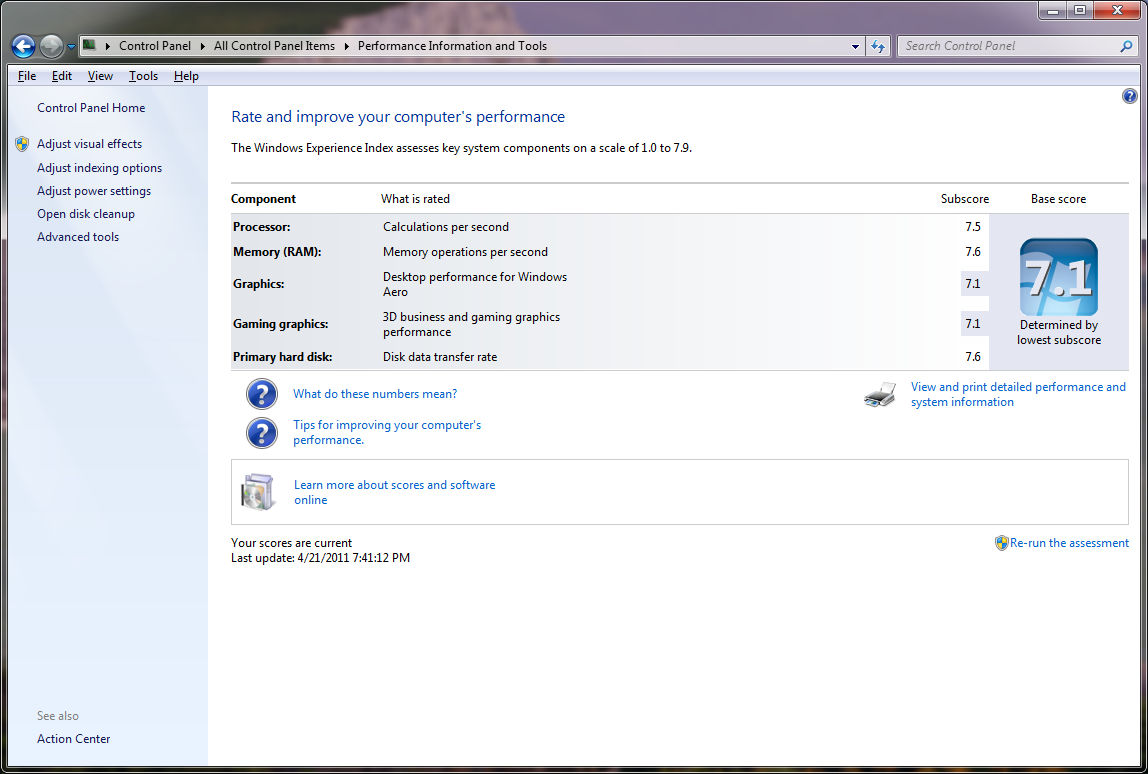Image resolution: width=1148 pixels, height=774 pixels.
Task: Open Tips for improving your computer's performance
Action: [x=387, y=432]
